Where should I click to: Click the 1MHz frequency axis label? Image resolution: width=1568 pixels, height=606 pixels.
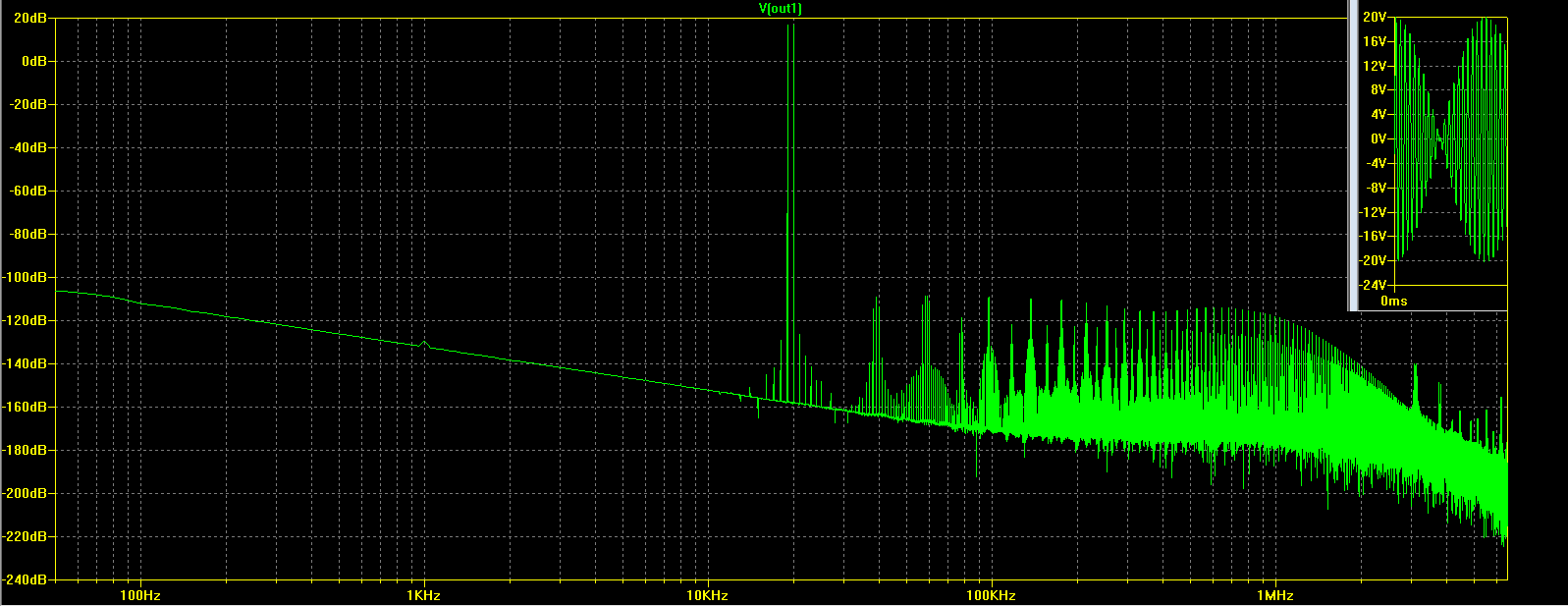[x=1274, y=595]
